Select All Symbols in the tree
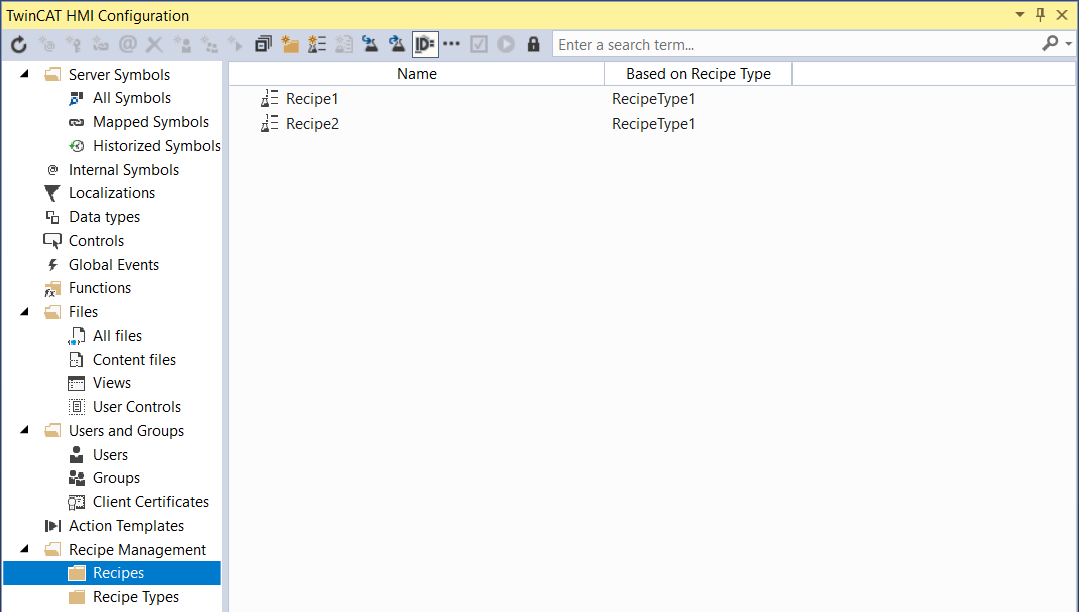Viewport: 1079px width, 612px height. click(131, 98)
